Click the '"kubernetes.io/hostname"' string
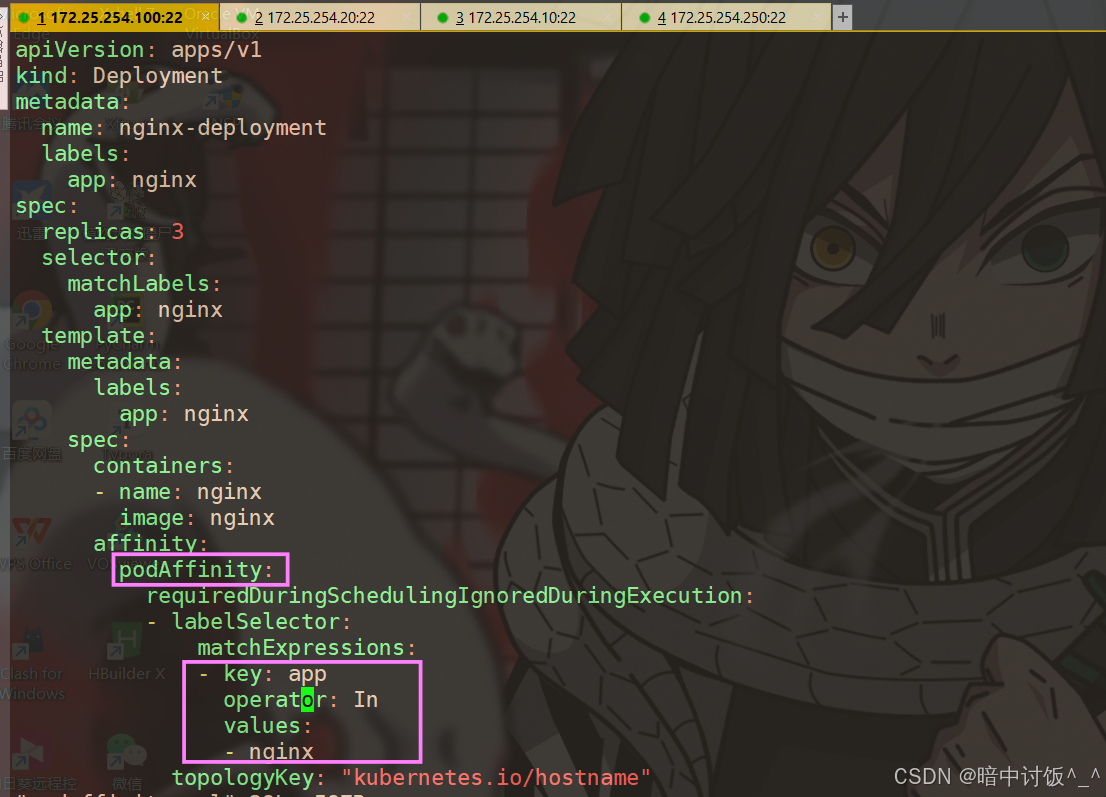Screen dimensions: 1106x797 click(496, 779)
